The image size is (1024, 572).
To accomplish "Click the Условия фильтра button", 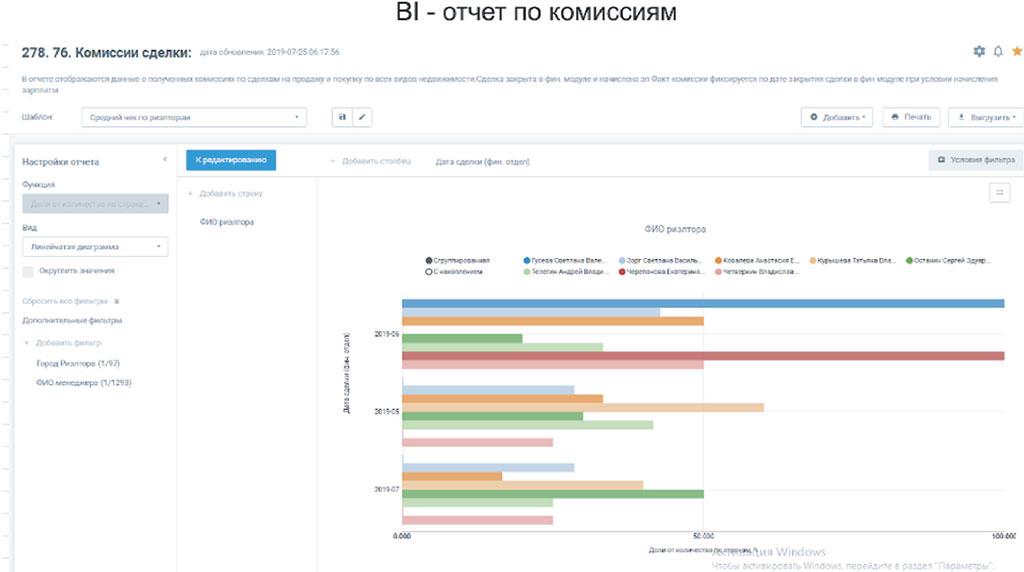I will click(975, 159).
